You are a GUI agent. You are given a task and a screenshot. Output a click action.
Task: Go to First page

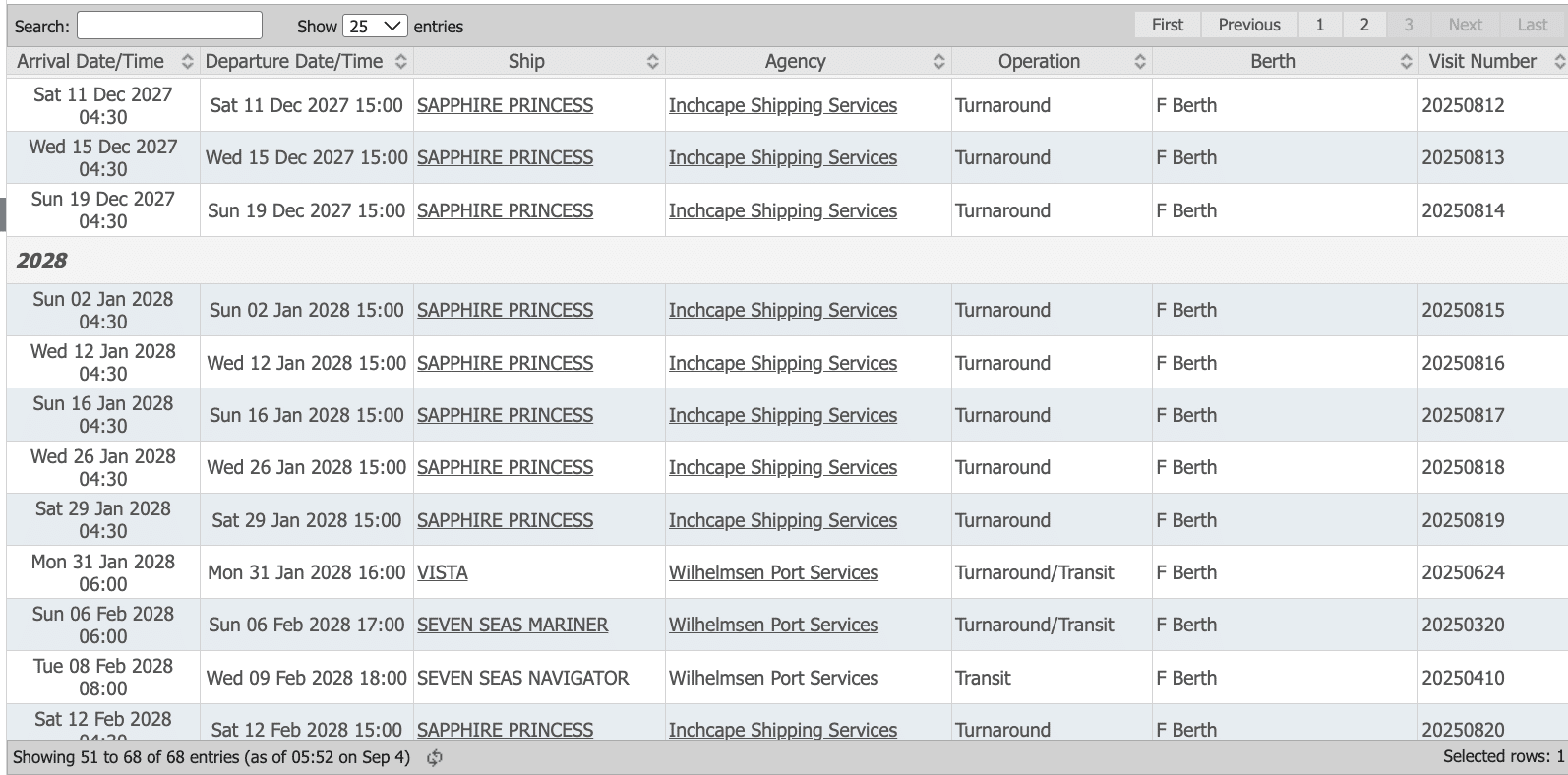point(1168,25)
